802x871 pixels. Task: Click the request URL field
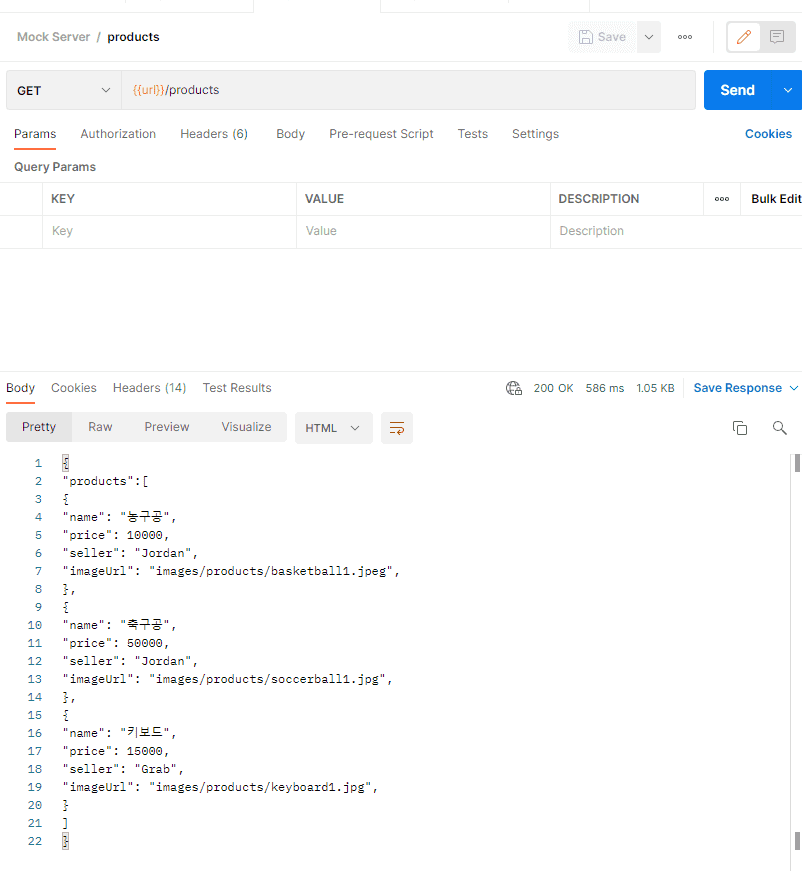(x=408, y=90)
